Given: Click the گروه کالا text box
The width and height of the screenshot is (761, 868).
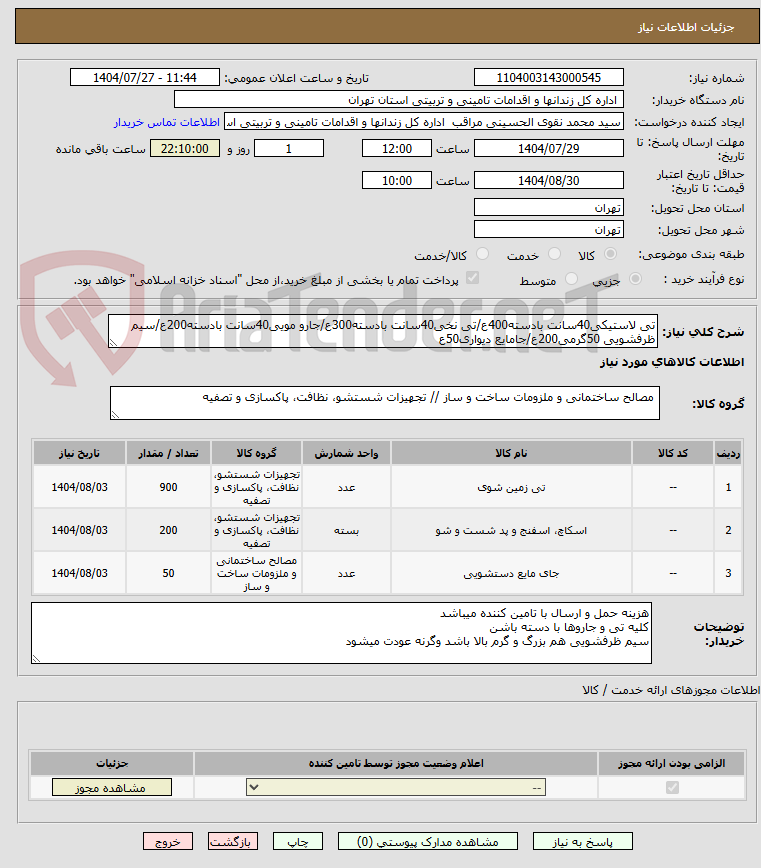Looking at the screenshot, I should pyautogui.click(x=385, y=403).
